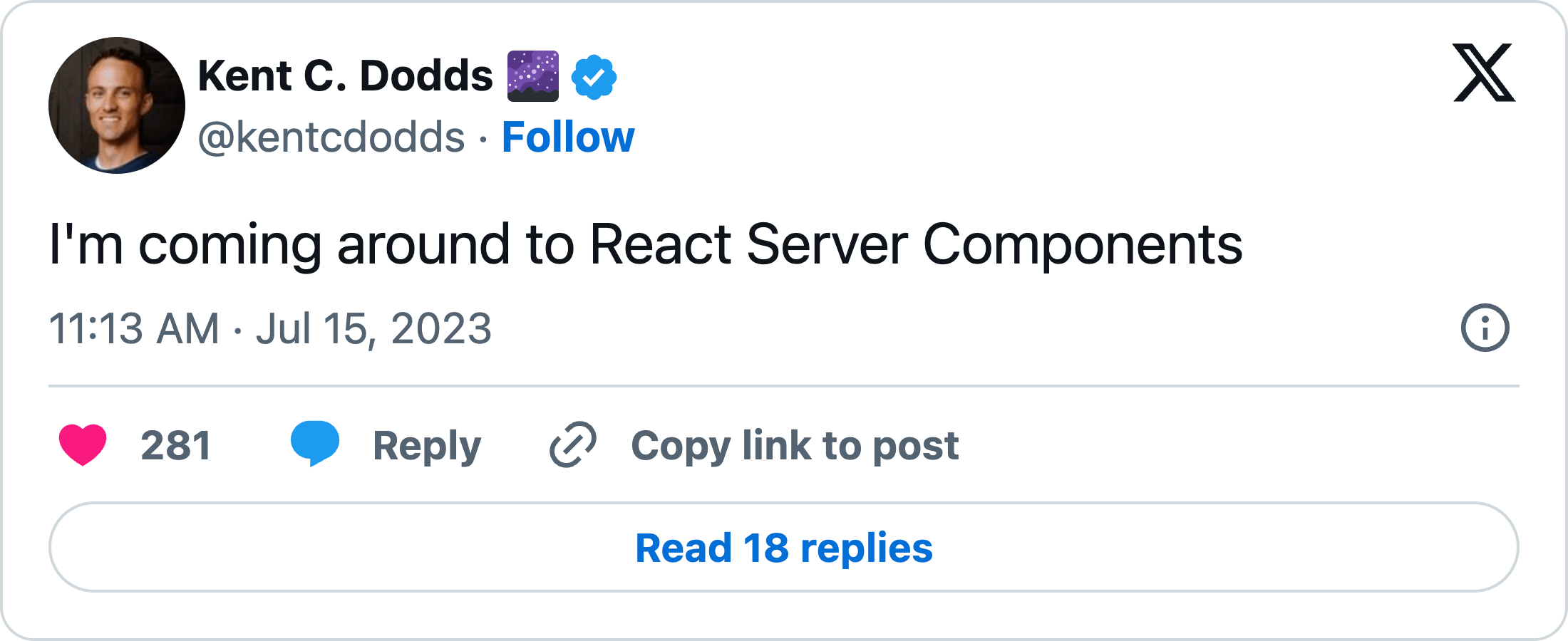Viewport: 1568px width, 641px height.
Task: Open Kent C. Dodds' profile photo
Action: [117, 105]
